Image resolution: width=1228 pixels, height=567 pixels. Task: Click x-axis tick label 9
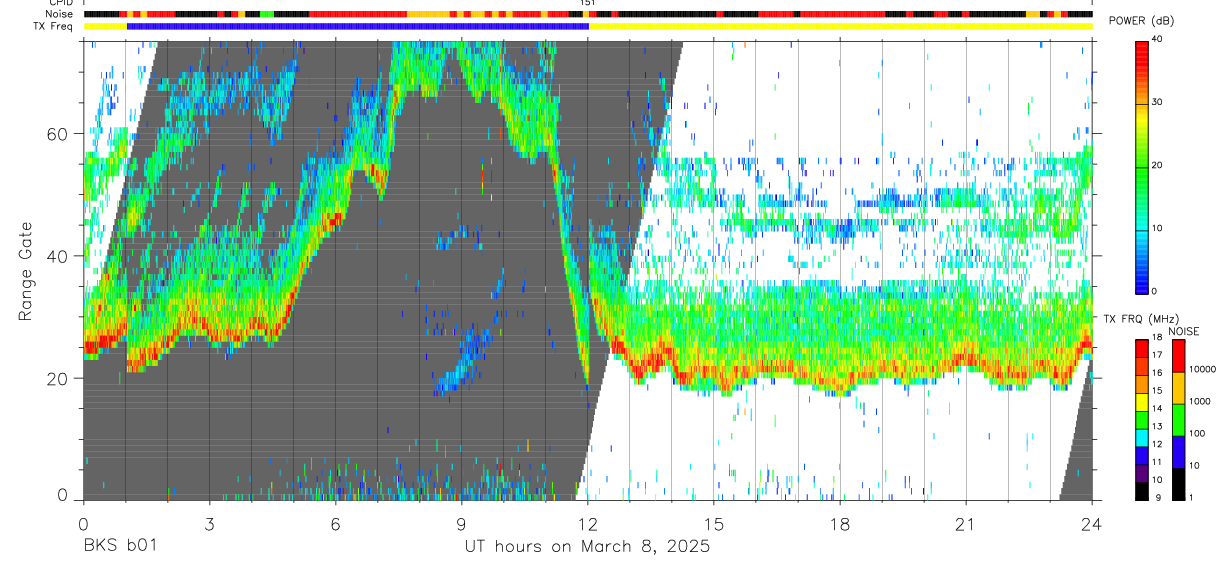coord(461,524)
